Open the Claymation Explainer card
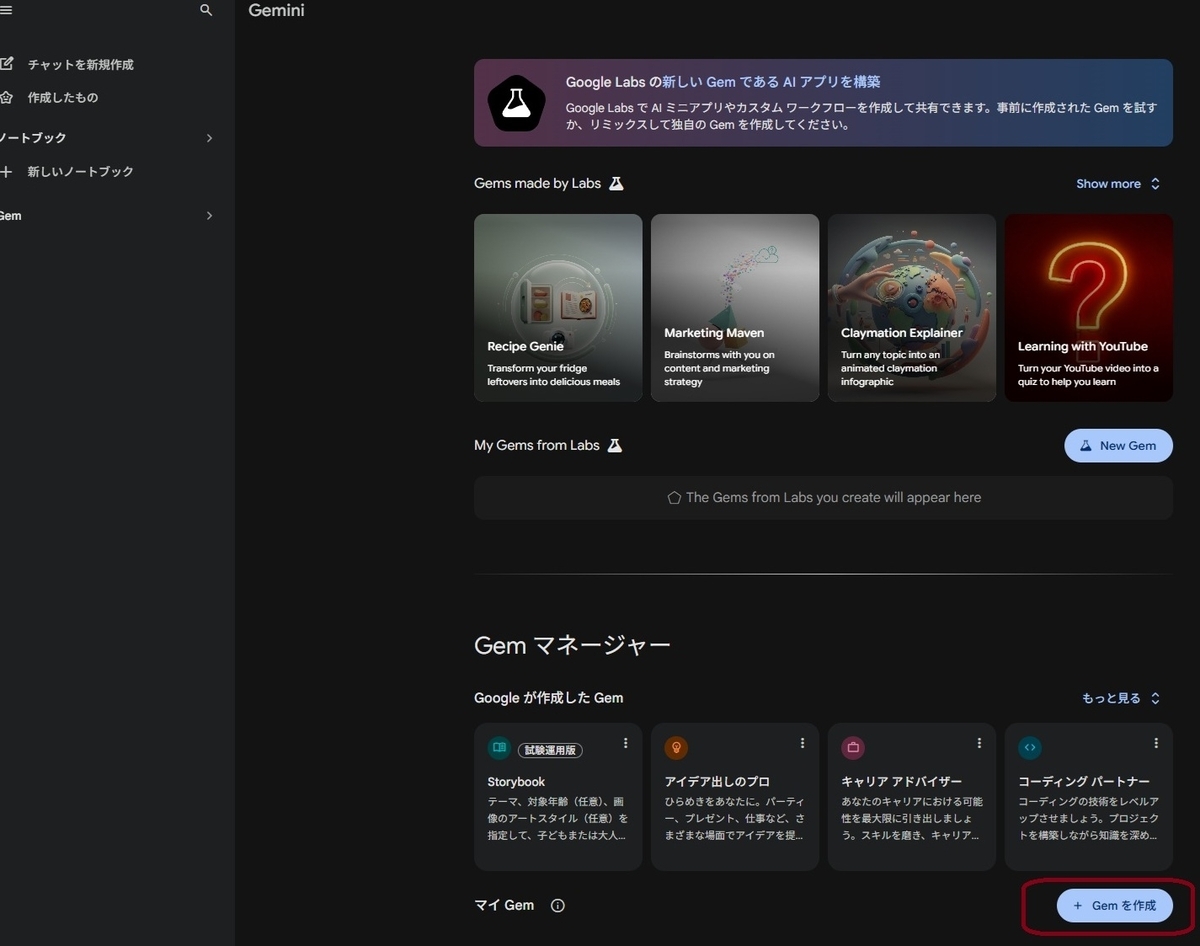 [x=912, y=308]
